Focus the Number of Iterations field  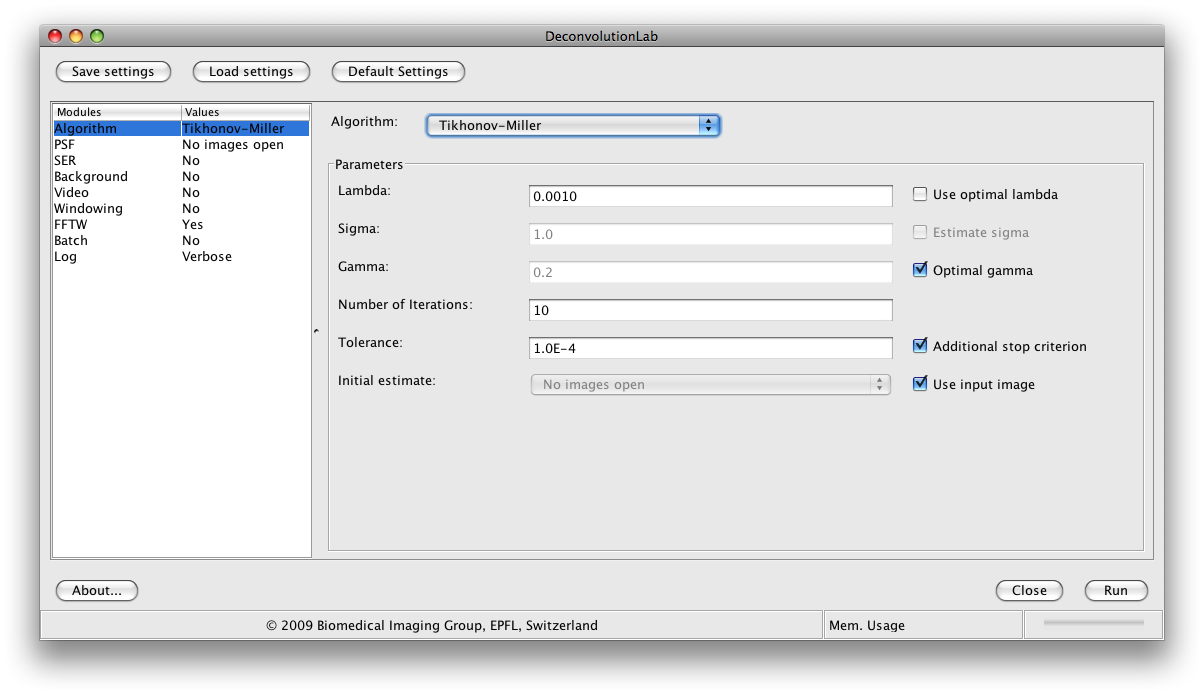point(710,310)
